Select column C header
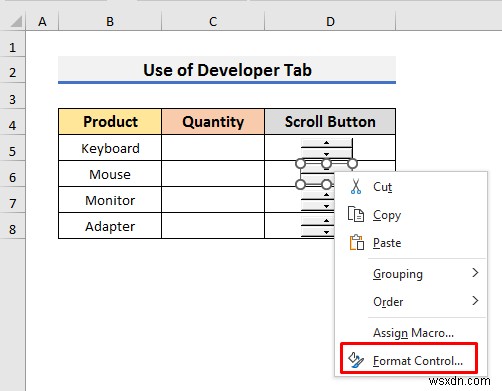Viewport: 502px width, 391px height. [x=213, y=22]
